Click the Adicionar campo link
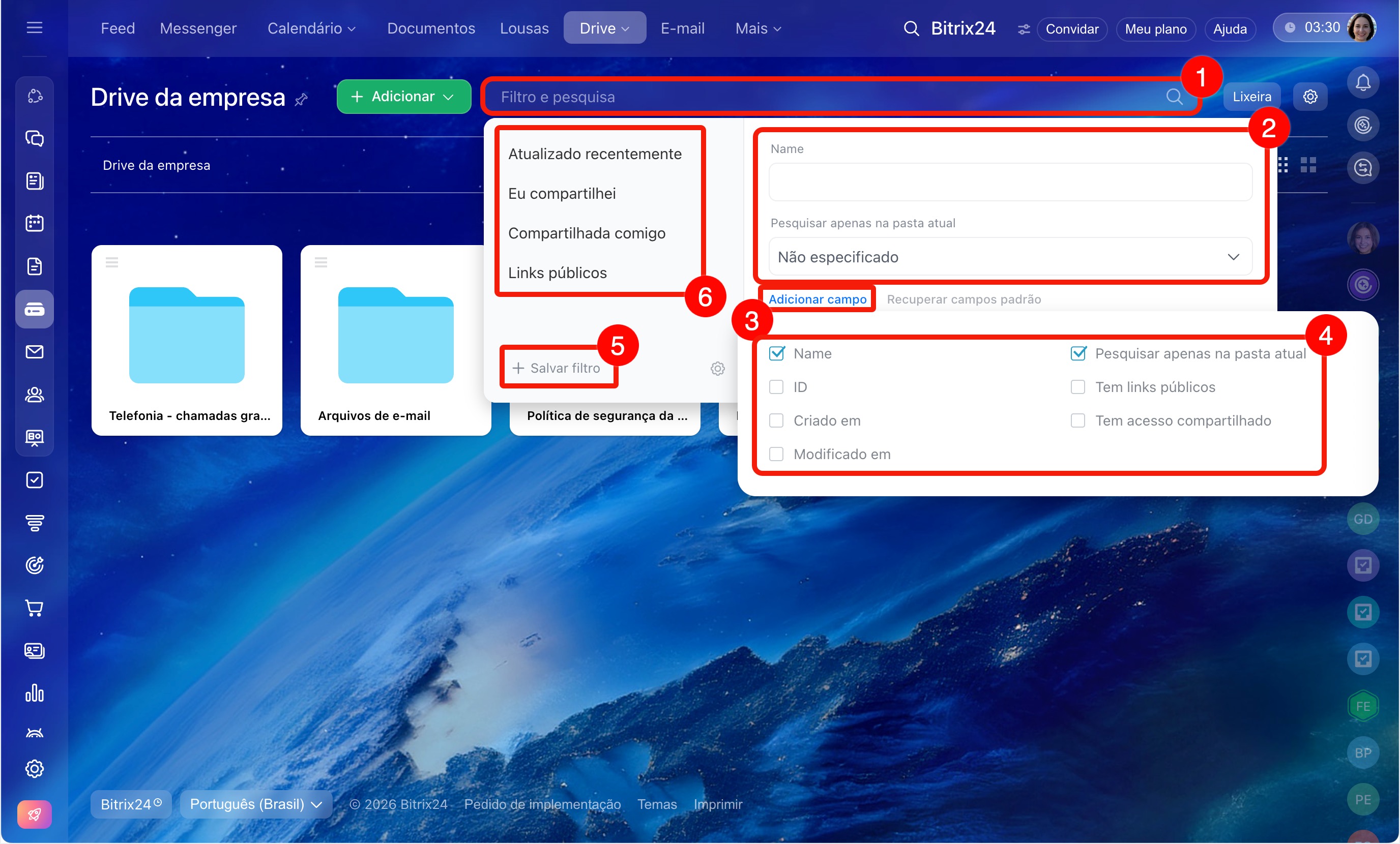 [x=817, y=299]
